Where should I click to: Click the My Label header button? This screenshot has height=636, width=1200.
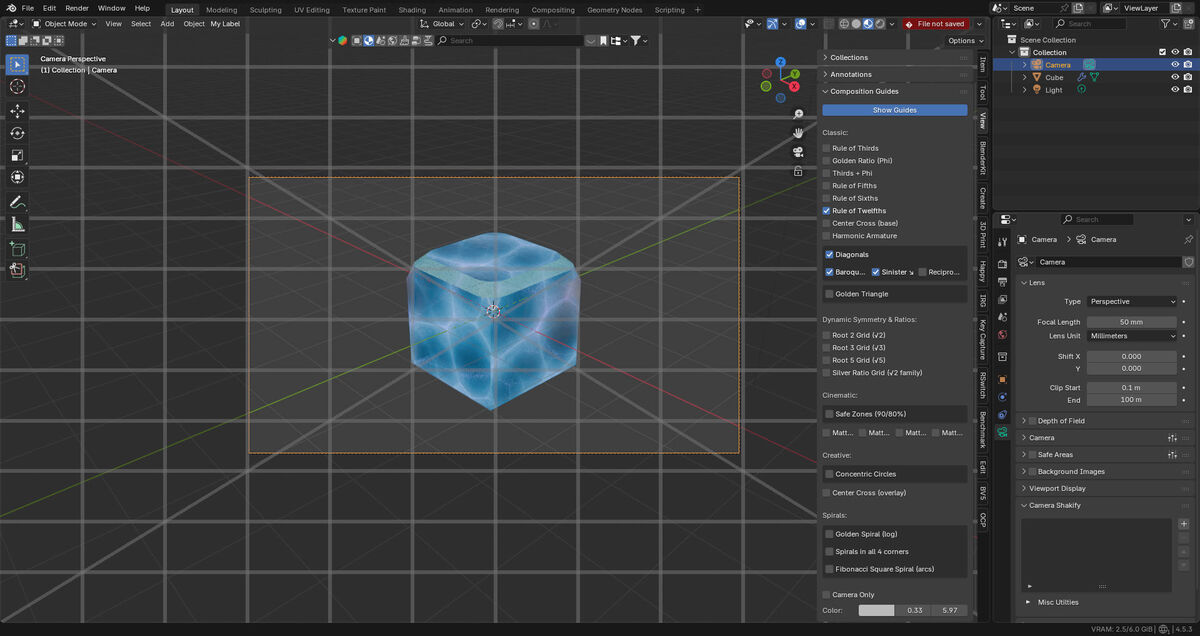click(x=225, y=24)
